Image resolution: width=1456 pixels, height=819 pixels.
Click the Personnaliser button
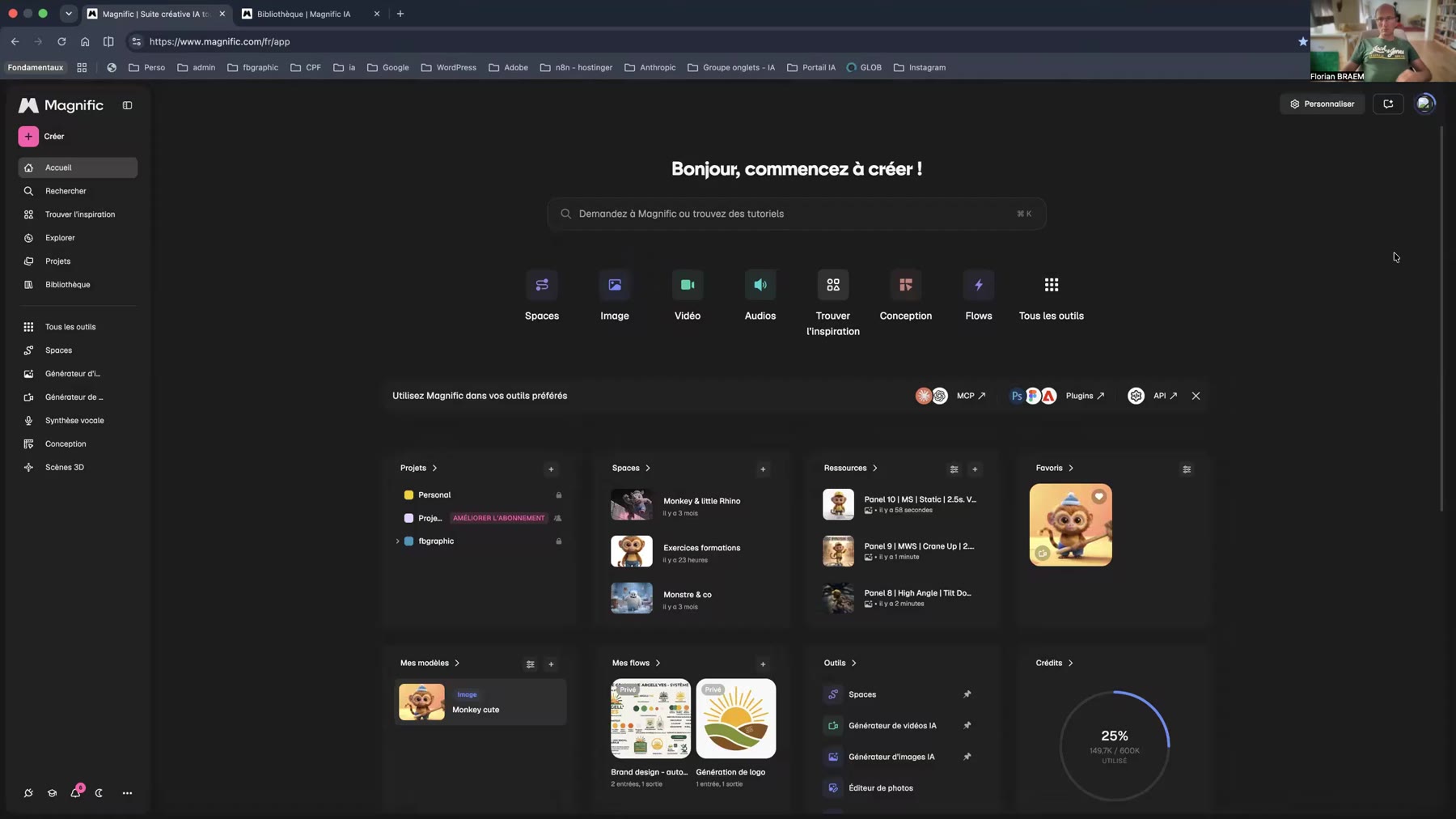click(x=1322, y=104)
